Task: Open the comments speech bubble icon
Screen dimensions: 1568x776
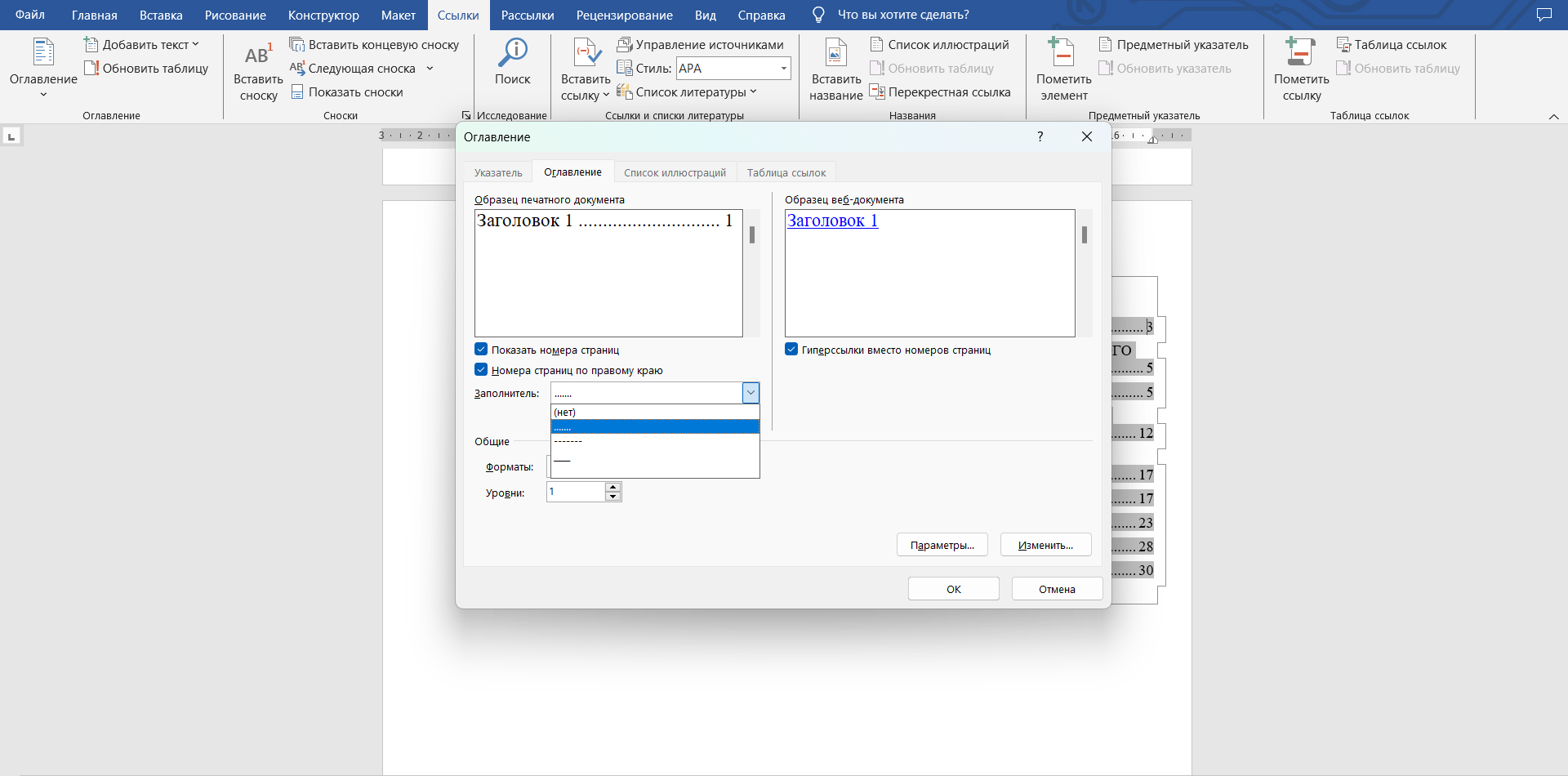Action: coord(1543,15)
